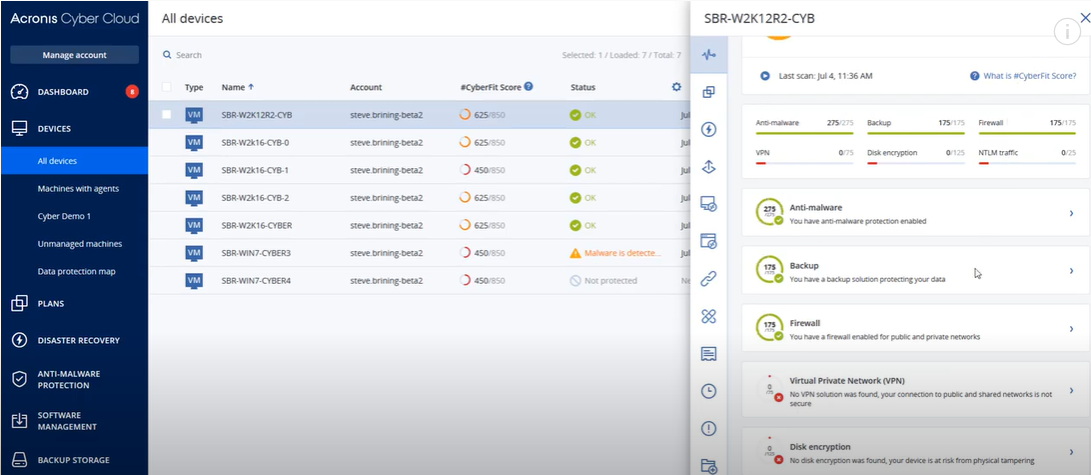Open the exclamation alerts icon in device panel
Viewport: 1091px width, 475px height.
pyautogui.click(x=708, y=428)
